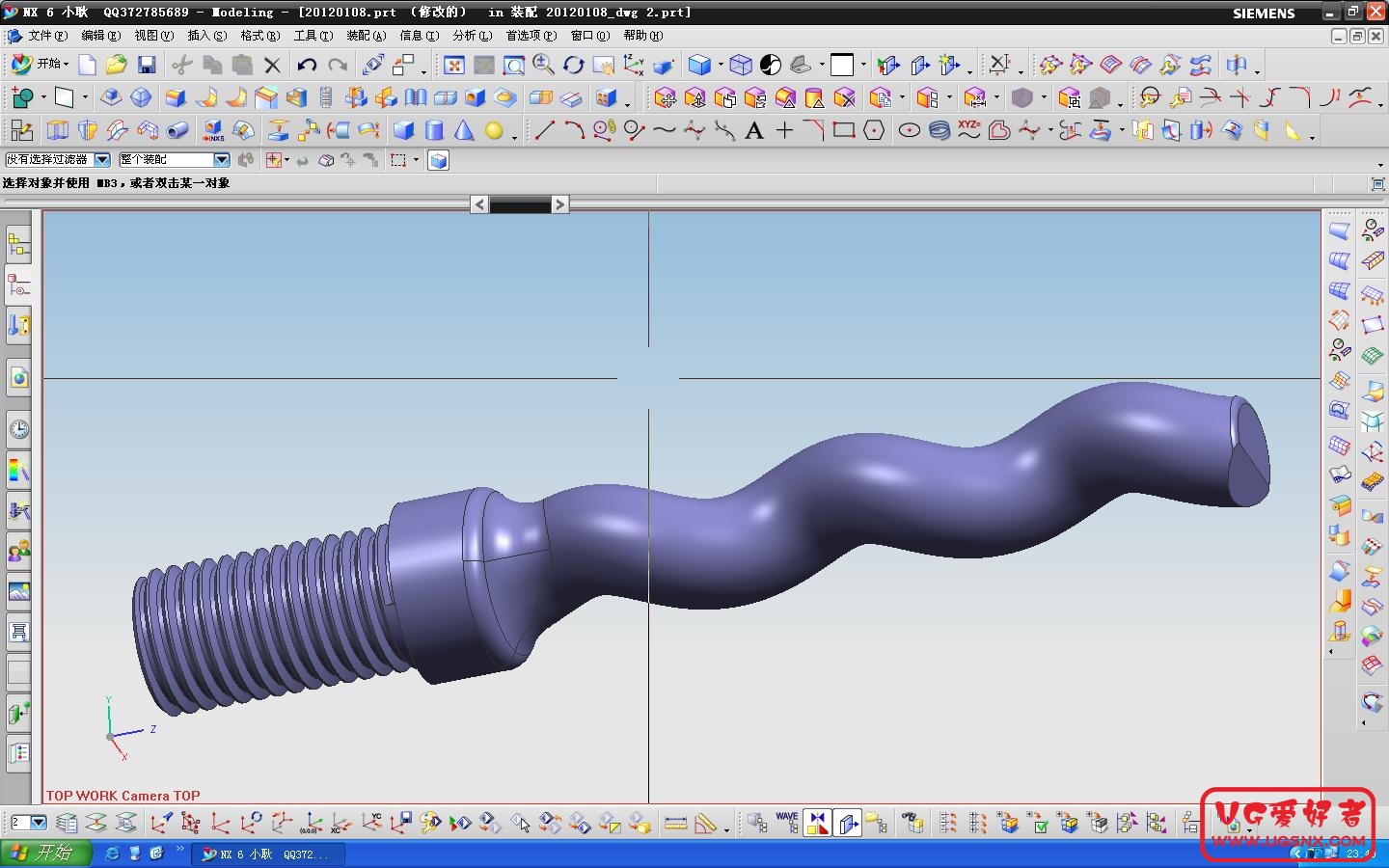Viewport: 1389px width, 868px height.
Task: Open a file with the folder icon
Action: click(117, 65)
